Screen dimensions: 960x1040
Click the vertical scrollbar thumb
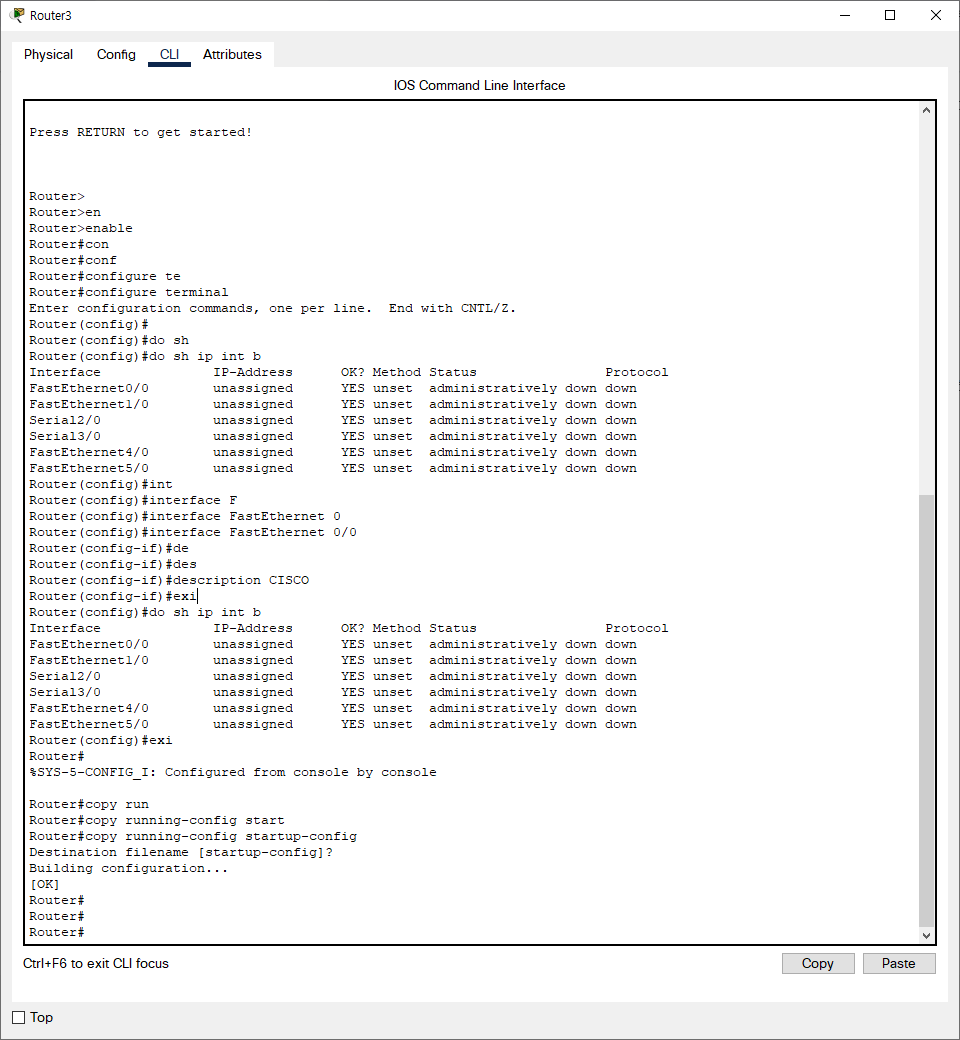tap(926, 710)
